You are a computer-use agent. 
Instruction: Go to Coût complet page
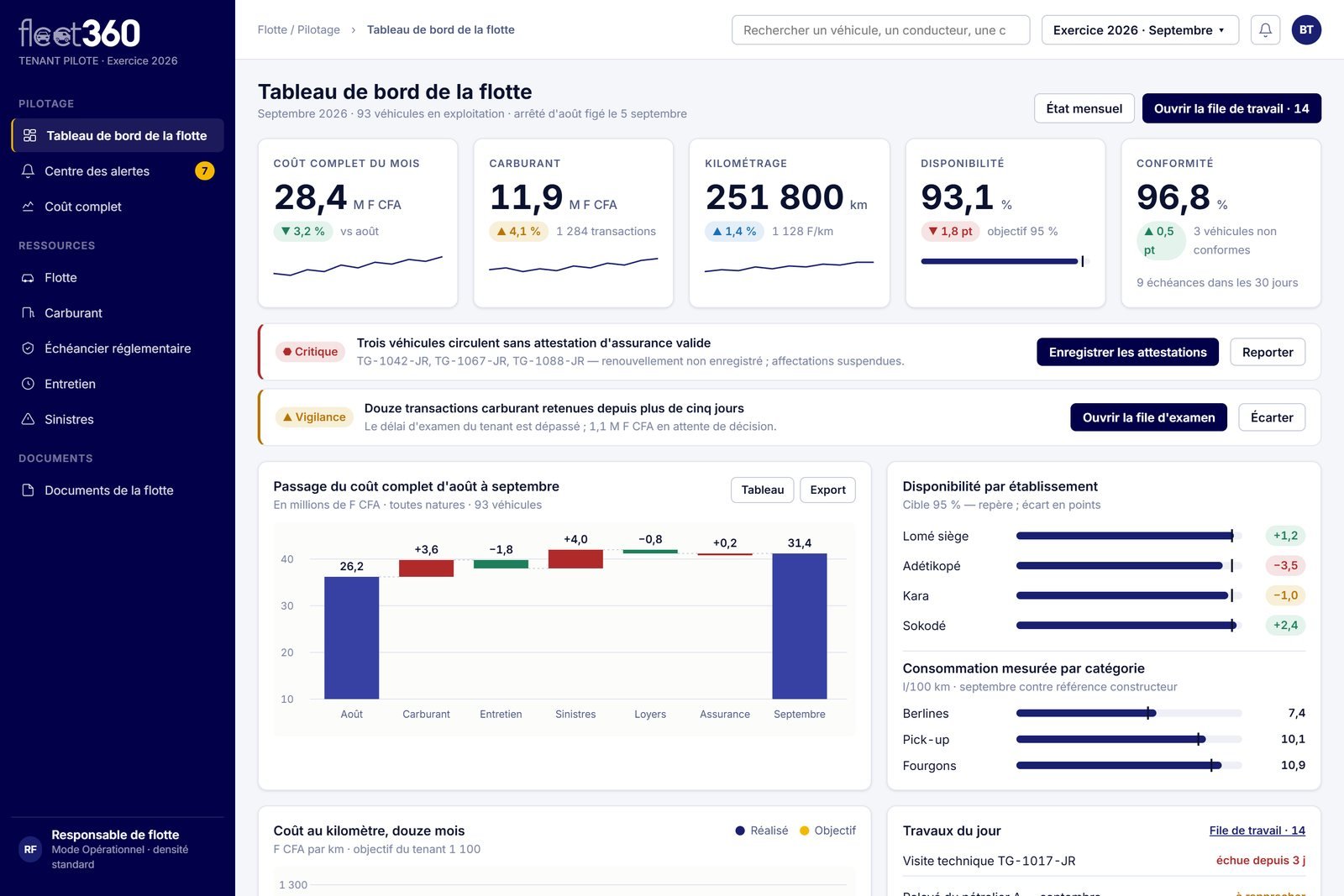tap(118, 207)
